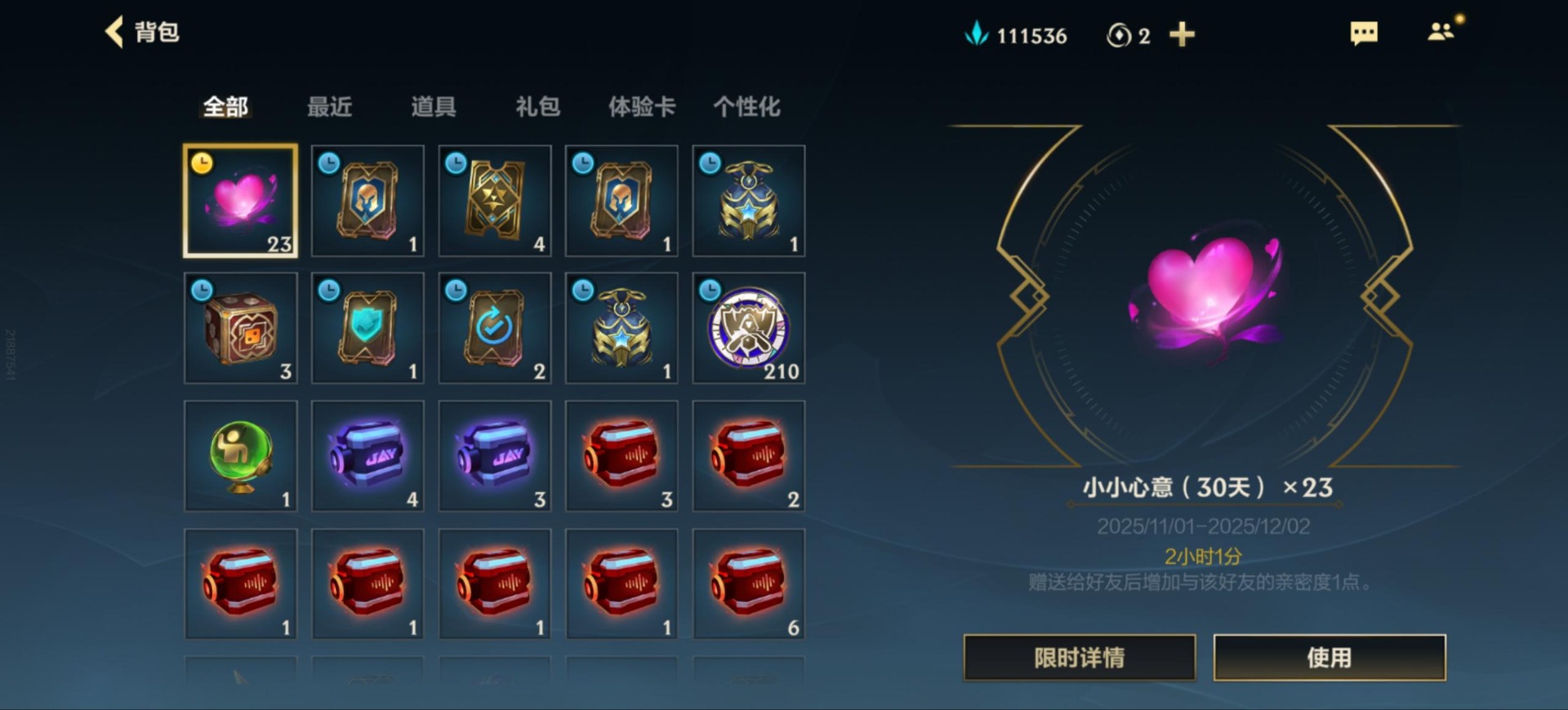Screen dimensions: 1568x710
Task: Switch to the 最近 tab
Action: pyautogui.click(x=329, y=107)
